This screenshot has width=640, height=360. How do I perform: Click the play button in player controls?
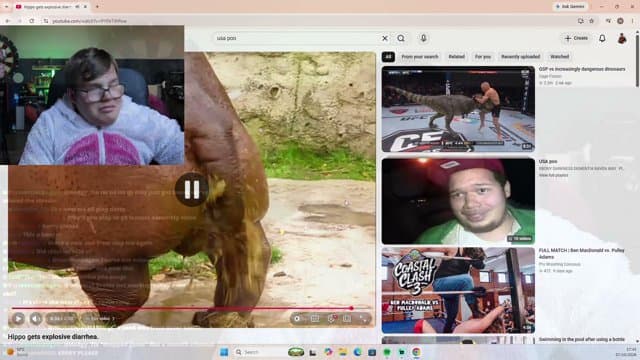pyautogui.click(x=18, y=318)
